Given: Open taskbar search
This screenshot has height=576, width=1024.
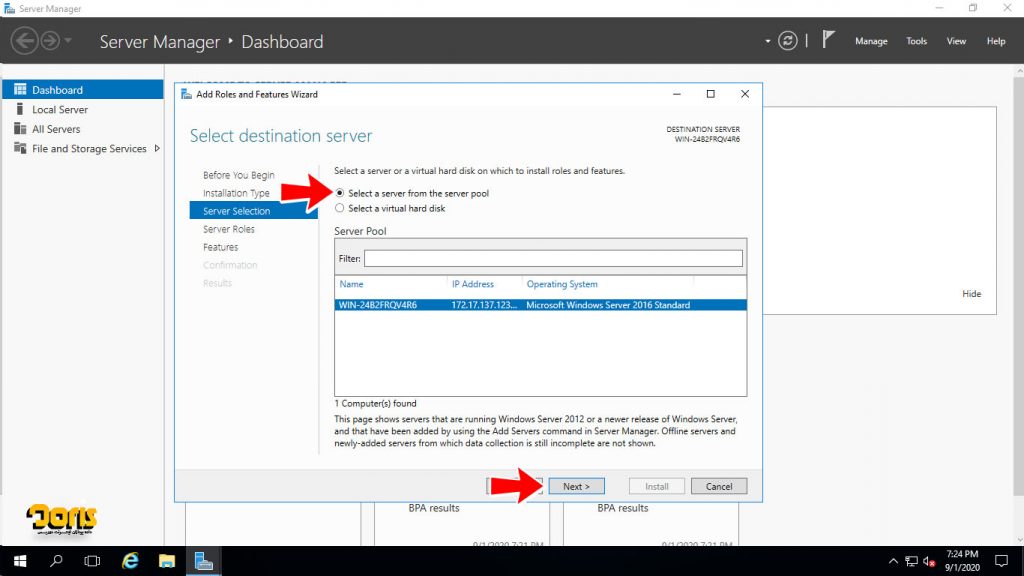Looking at the screenshot, I should click(x=56, y=561).
